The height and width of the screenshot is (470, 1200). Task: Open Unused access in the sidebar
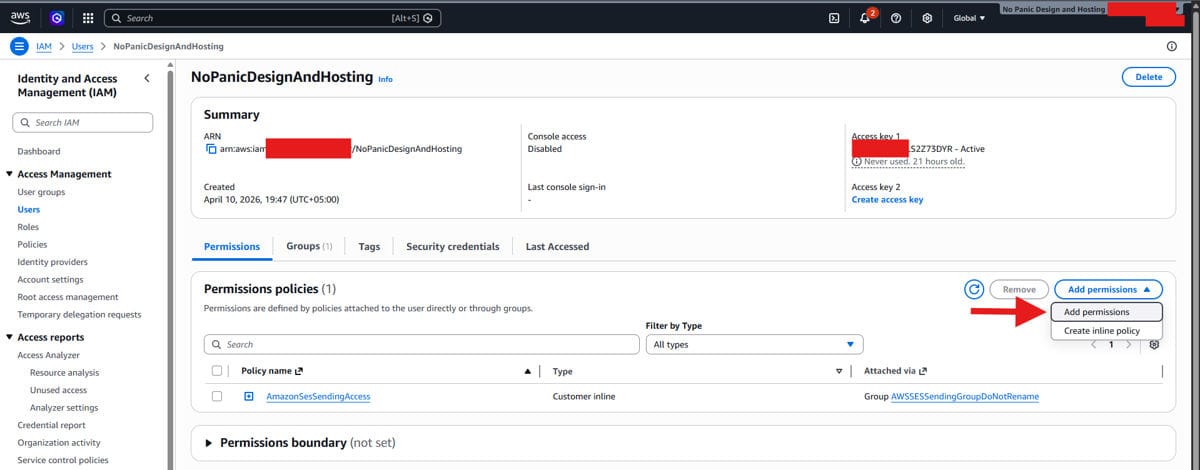point(58,390)
